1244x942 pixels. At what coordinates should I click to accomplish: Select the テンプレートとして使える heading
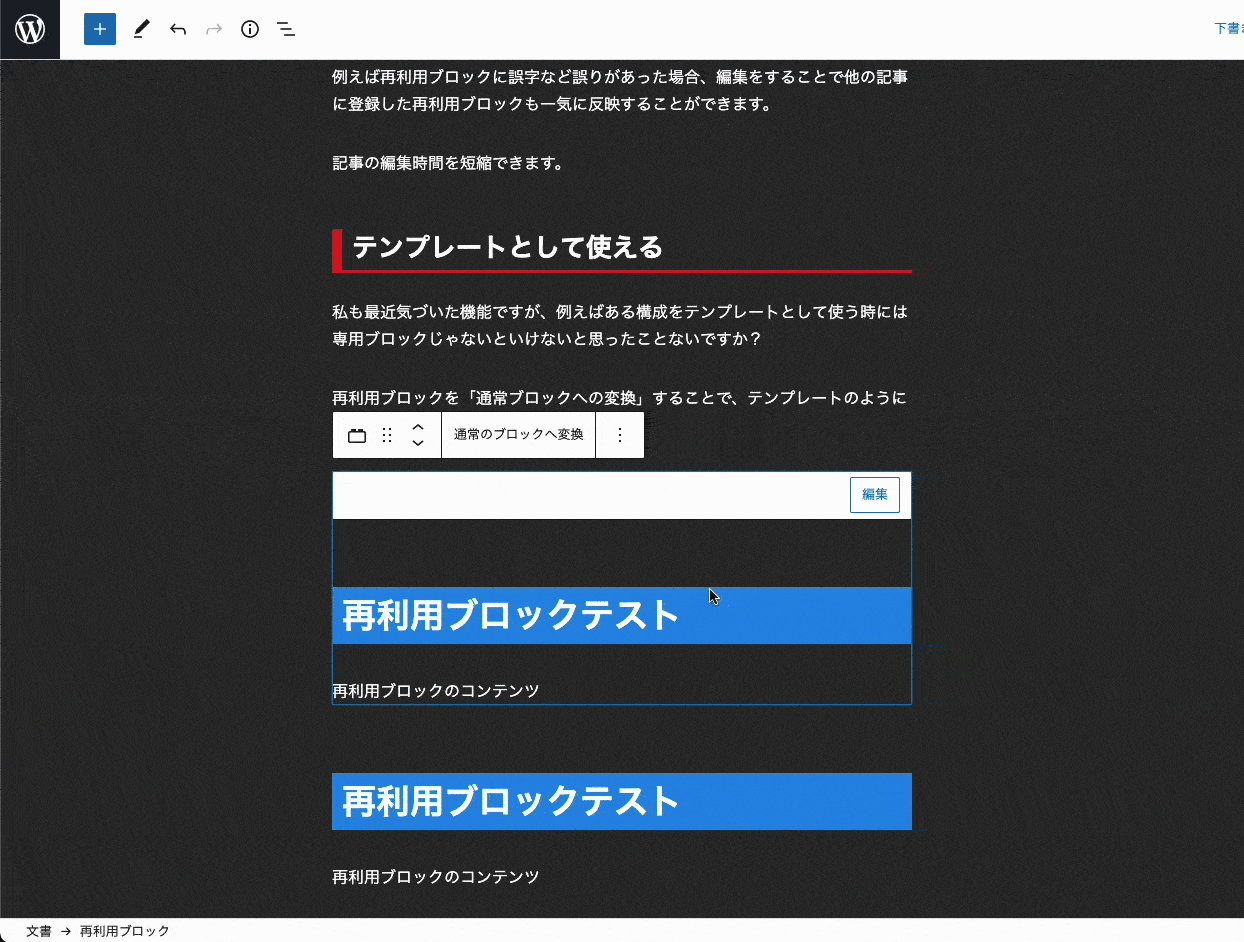click(507, 247)
